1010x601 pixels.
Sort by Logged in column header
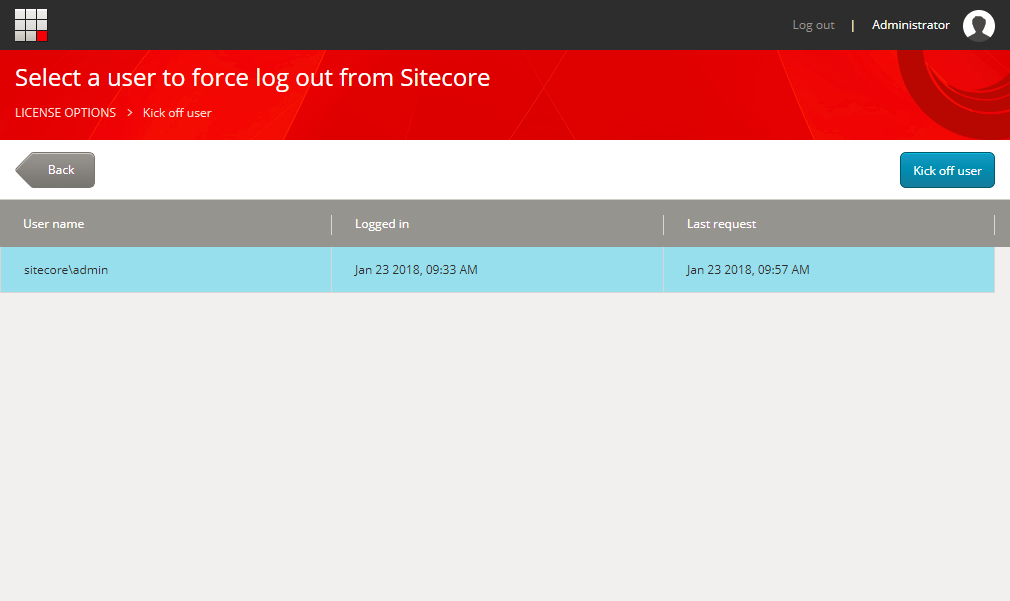click(497, 224)
